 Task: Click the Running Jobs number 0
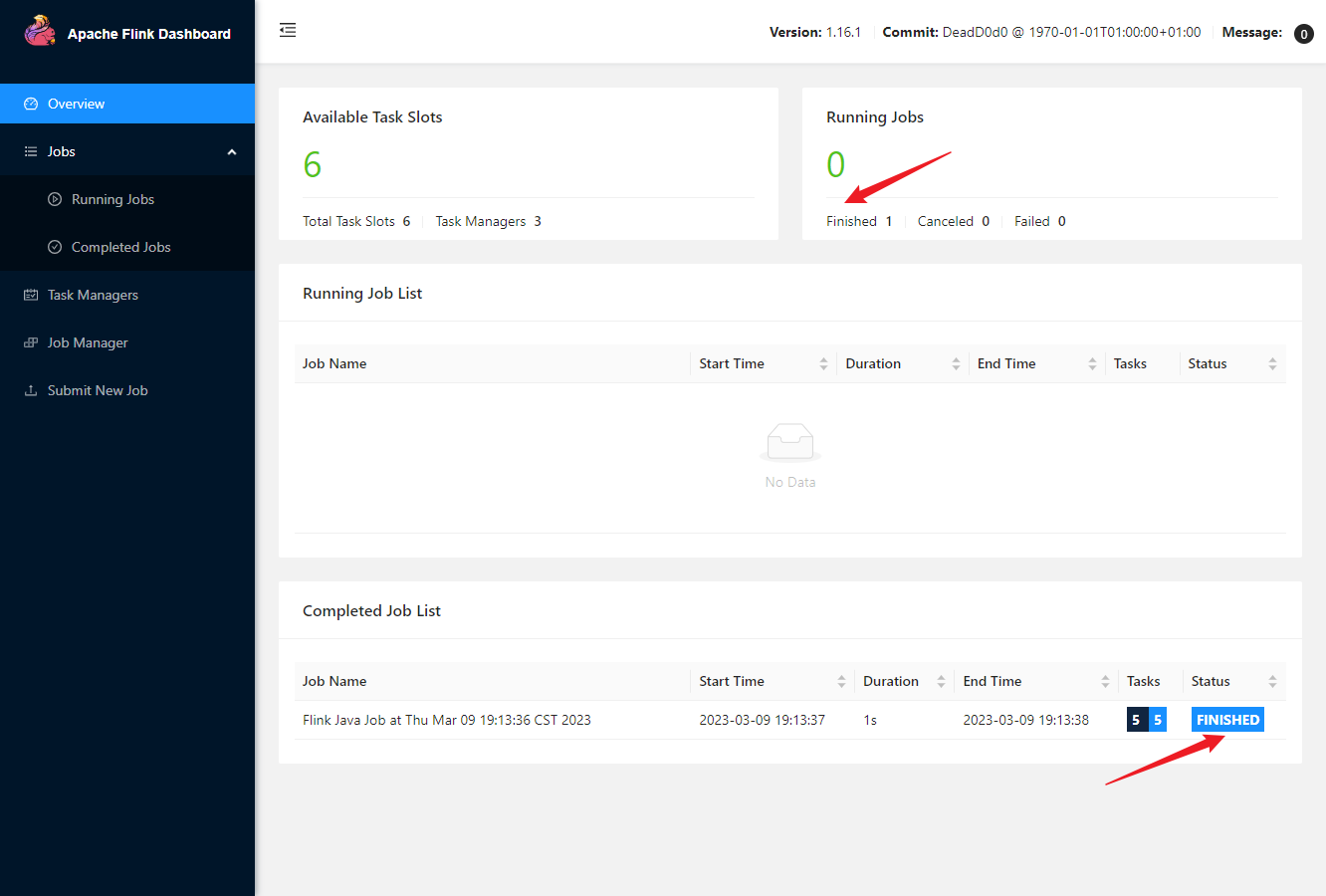click(835, 164)
